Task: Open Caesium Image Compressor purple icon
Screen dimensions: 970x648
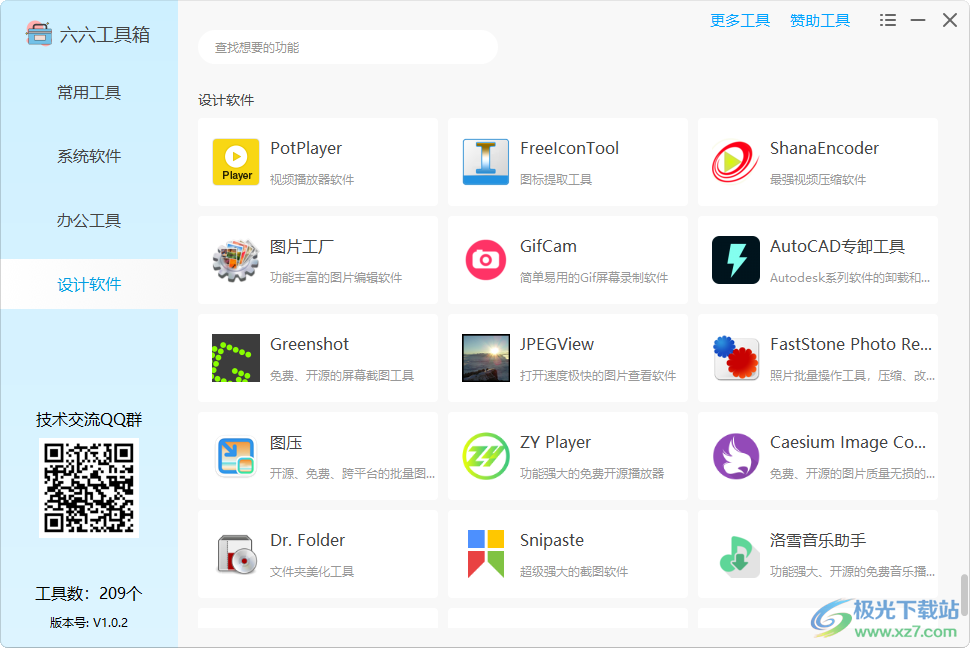Action: click(736, 456)
